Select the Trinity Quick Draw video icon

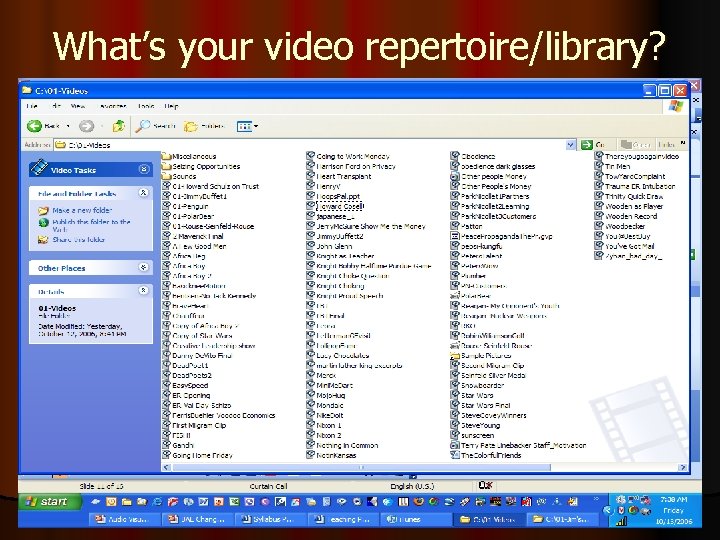point(599,196)
